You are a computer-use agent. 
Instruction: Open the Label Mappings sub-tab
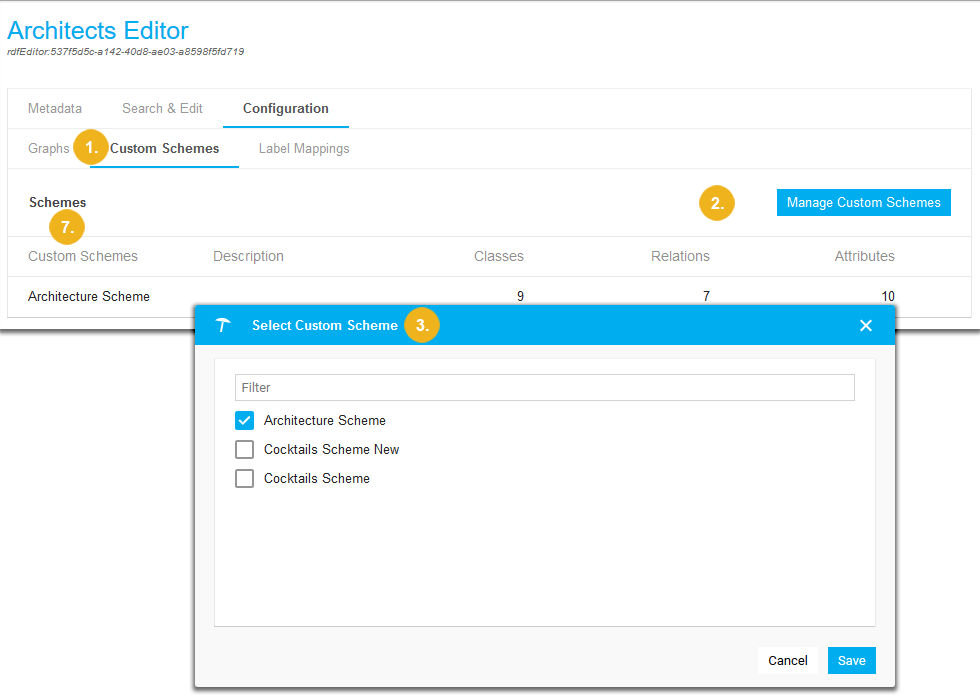click(304, 148)
